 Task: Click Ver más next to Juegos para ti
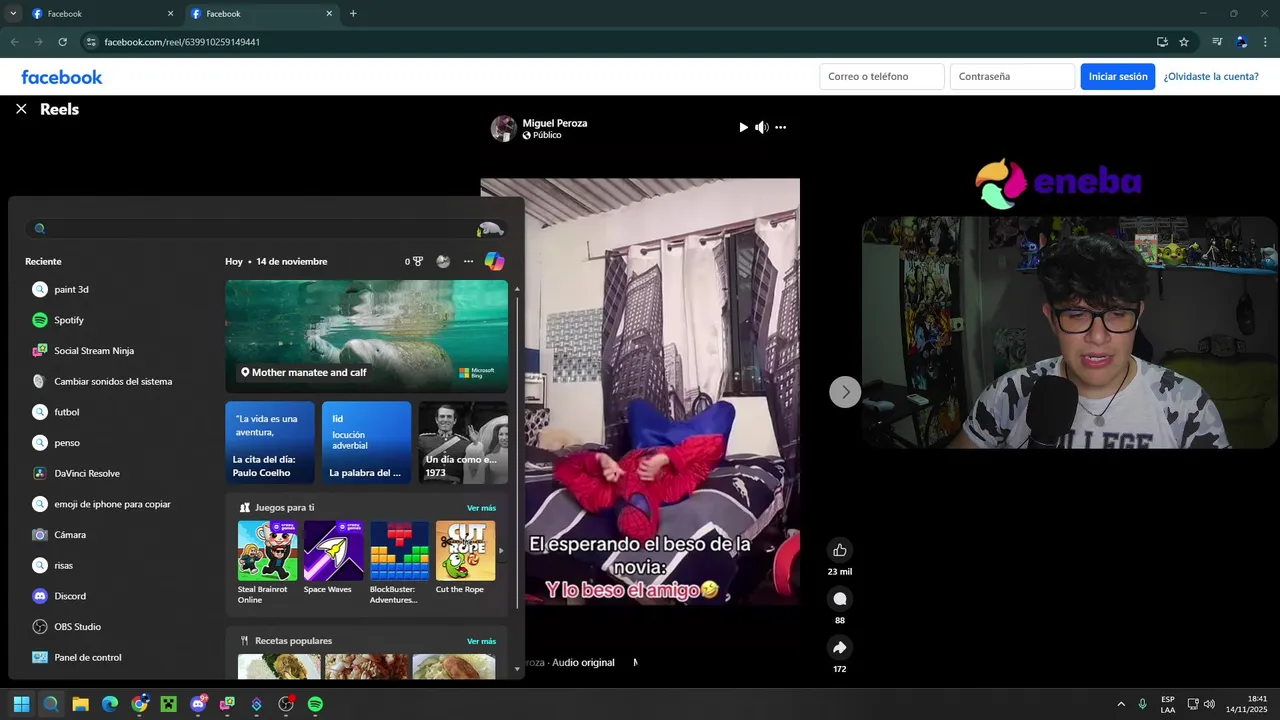tap(481, 508)
